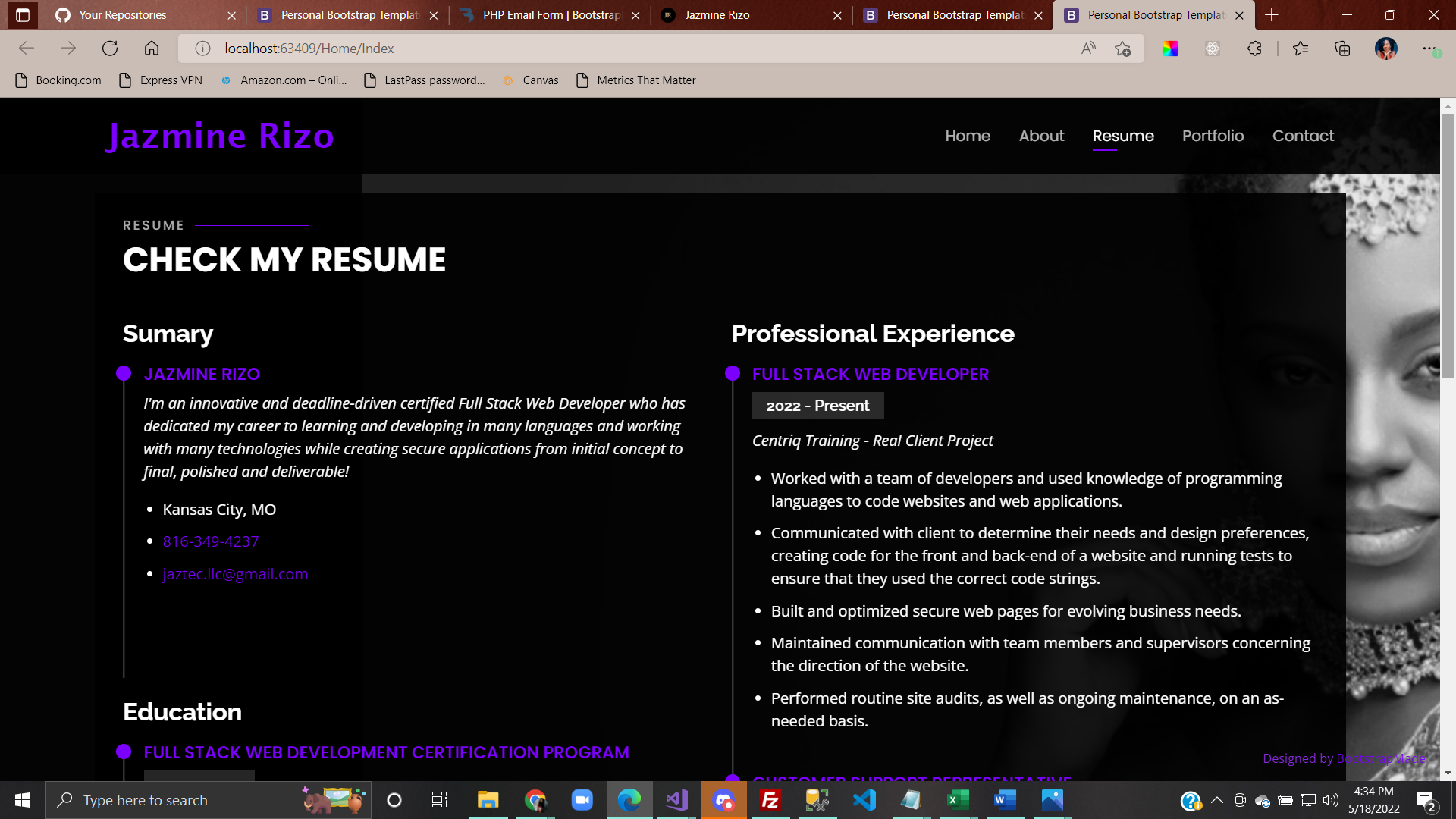Image resolution: width=1456 pixels, height=819 pixels.
Task: Open the browser Extensions puzzle icon
Action: point(1254,49)
